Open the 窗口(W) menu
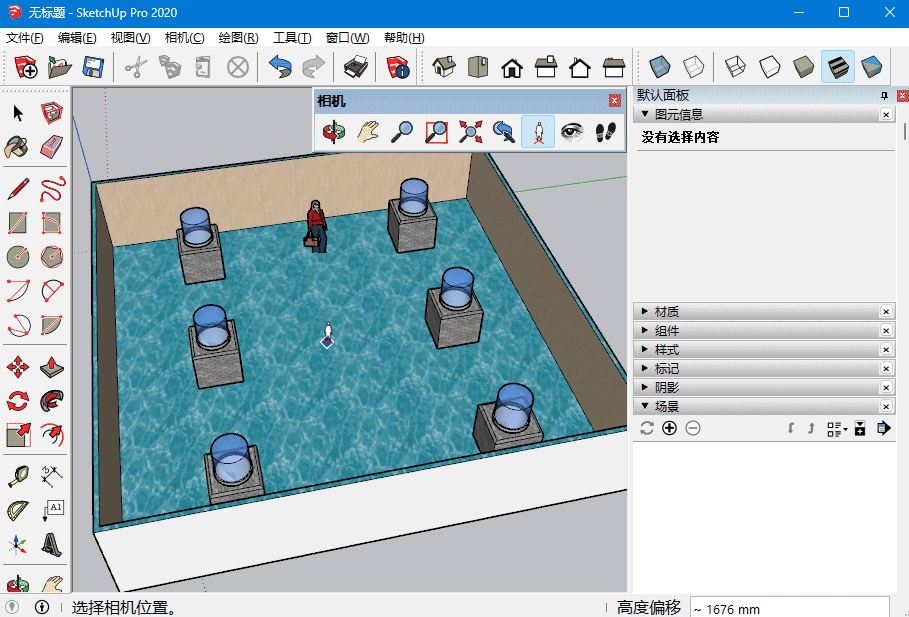Image resolution: width=909 pixels, height=617 pixels. pos(347,38)
